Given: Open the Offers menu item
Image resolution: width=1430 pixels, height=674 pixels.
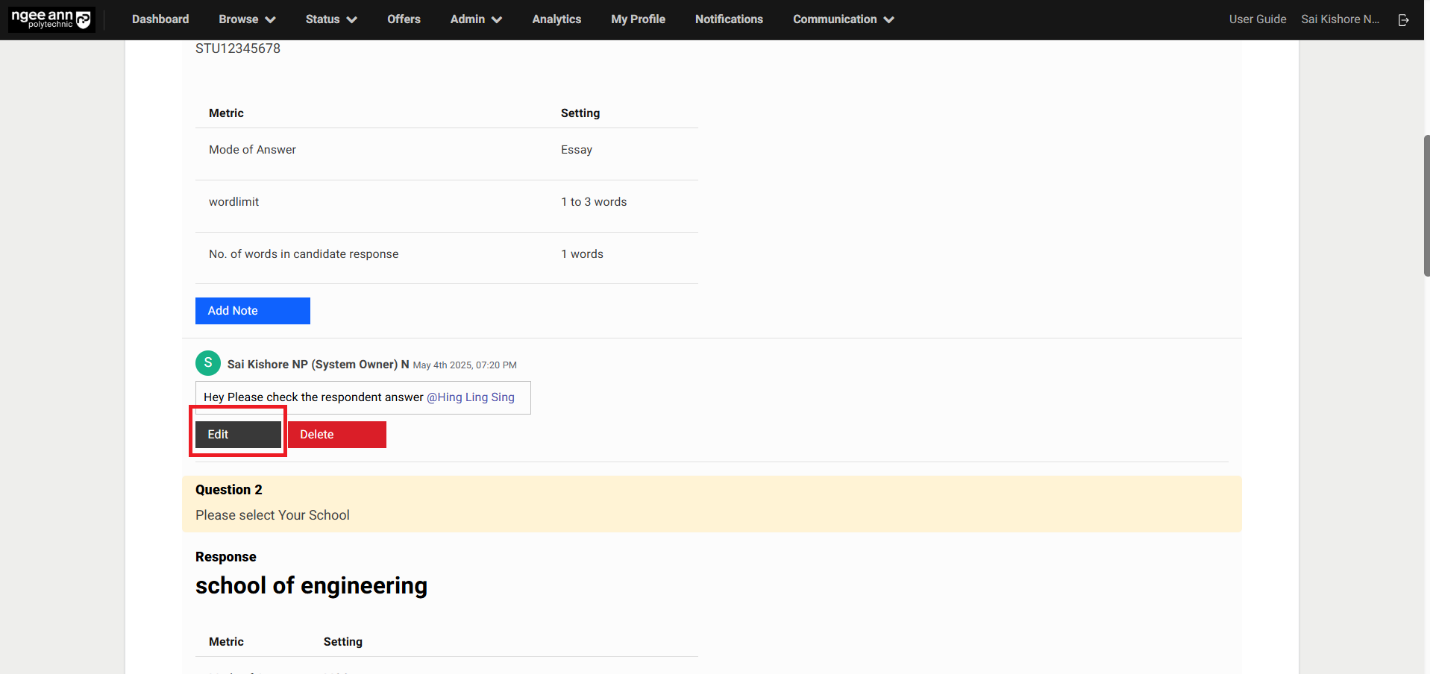Looking at the screenshot, I should point(404,19).
